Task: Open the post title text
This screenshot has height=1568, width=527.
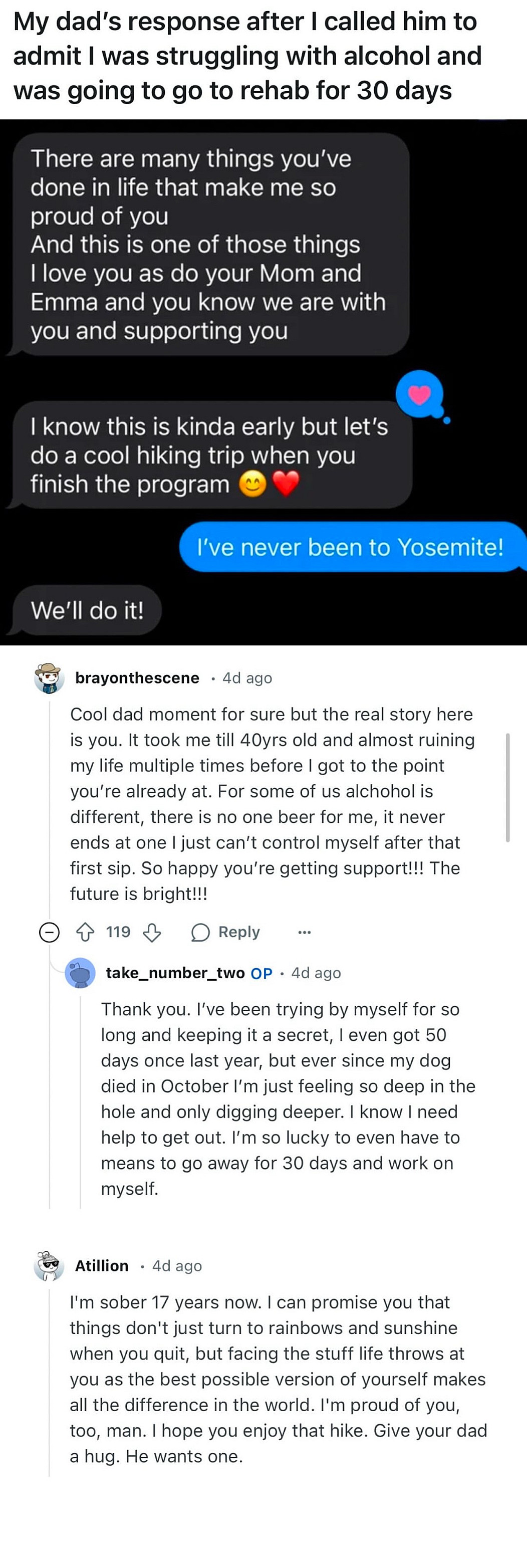Action: coord(247,56)
